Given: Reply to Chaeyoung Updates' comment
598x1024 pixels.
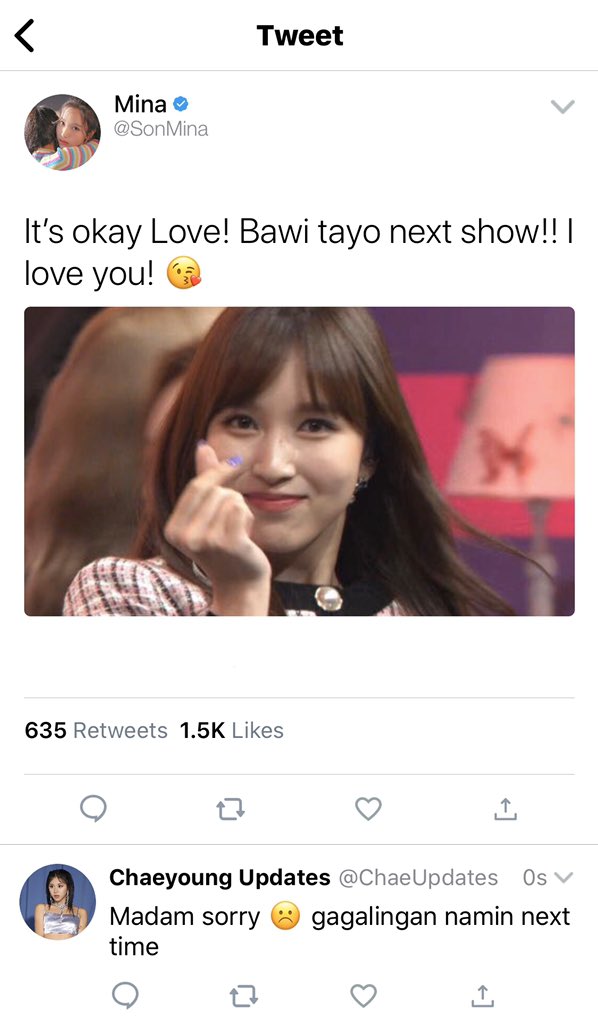Looking at the screenshot, I should coord(125,996).
